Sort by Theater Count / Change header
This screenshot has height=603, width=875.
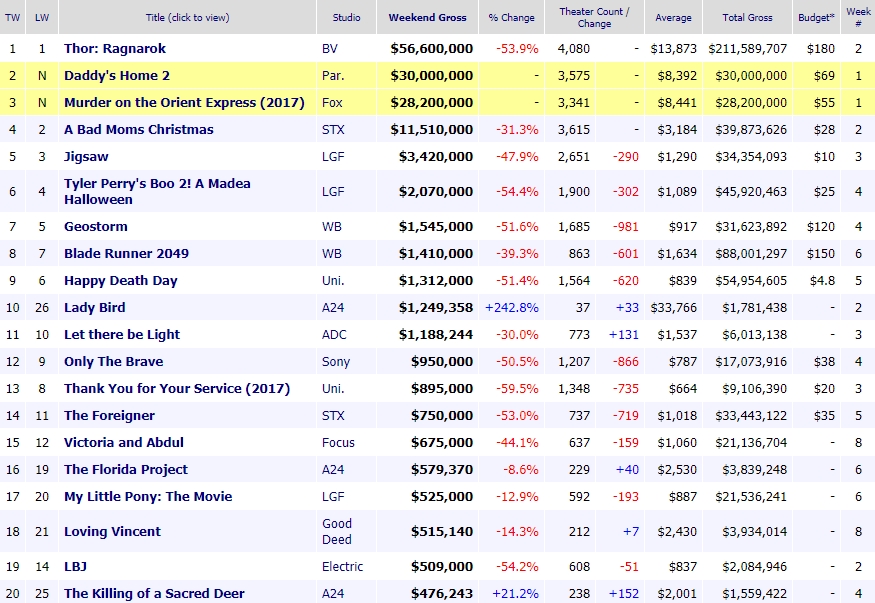(x=594, y=17)
